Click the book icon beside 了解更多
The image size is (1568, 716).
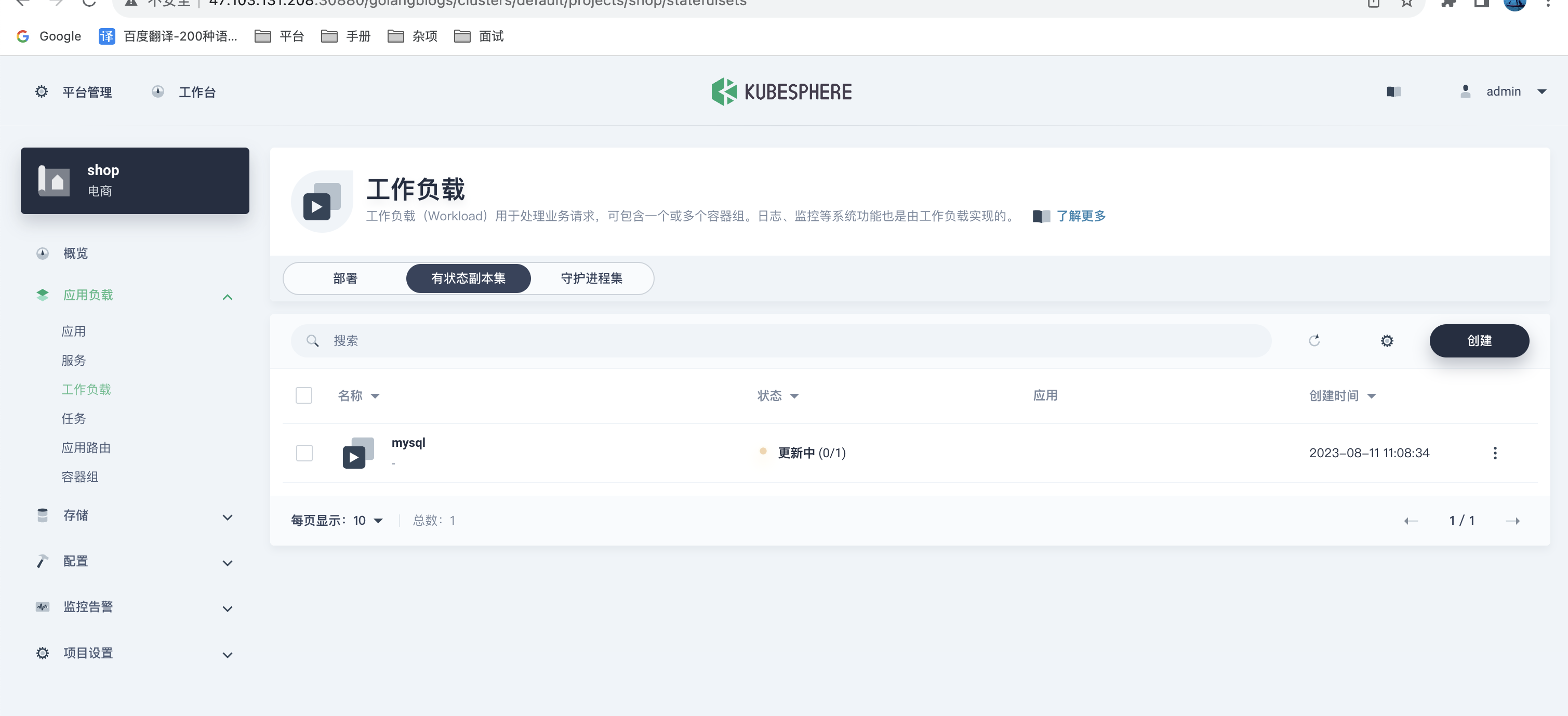click(1042, 216)
